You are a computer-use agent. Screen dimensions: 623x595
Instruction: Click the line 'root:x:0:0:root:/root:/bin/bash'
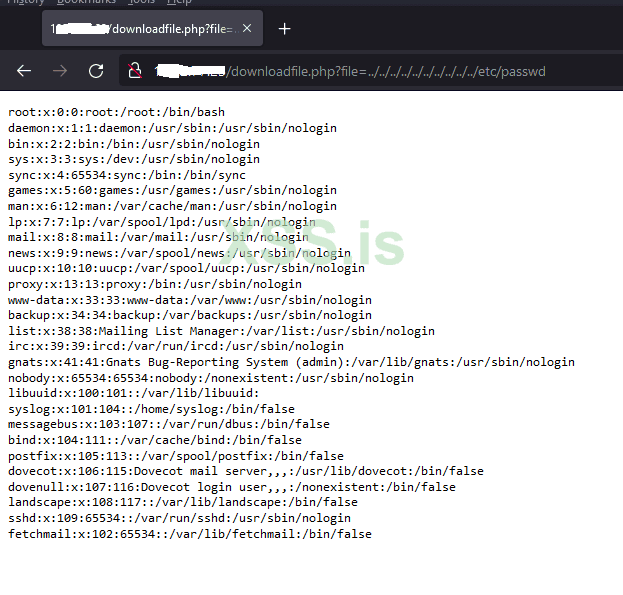click(x=116, y=112)
